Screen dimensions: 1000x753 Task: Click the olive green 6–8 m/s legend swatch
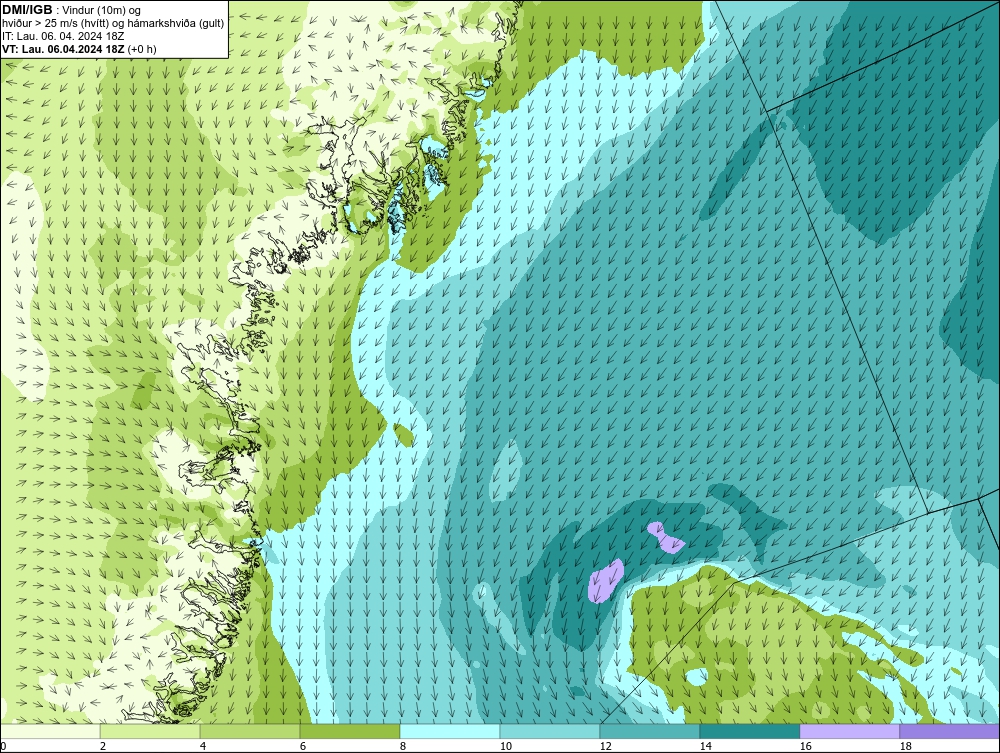(x=350, y=731)
